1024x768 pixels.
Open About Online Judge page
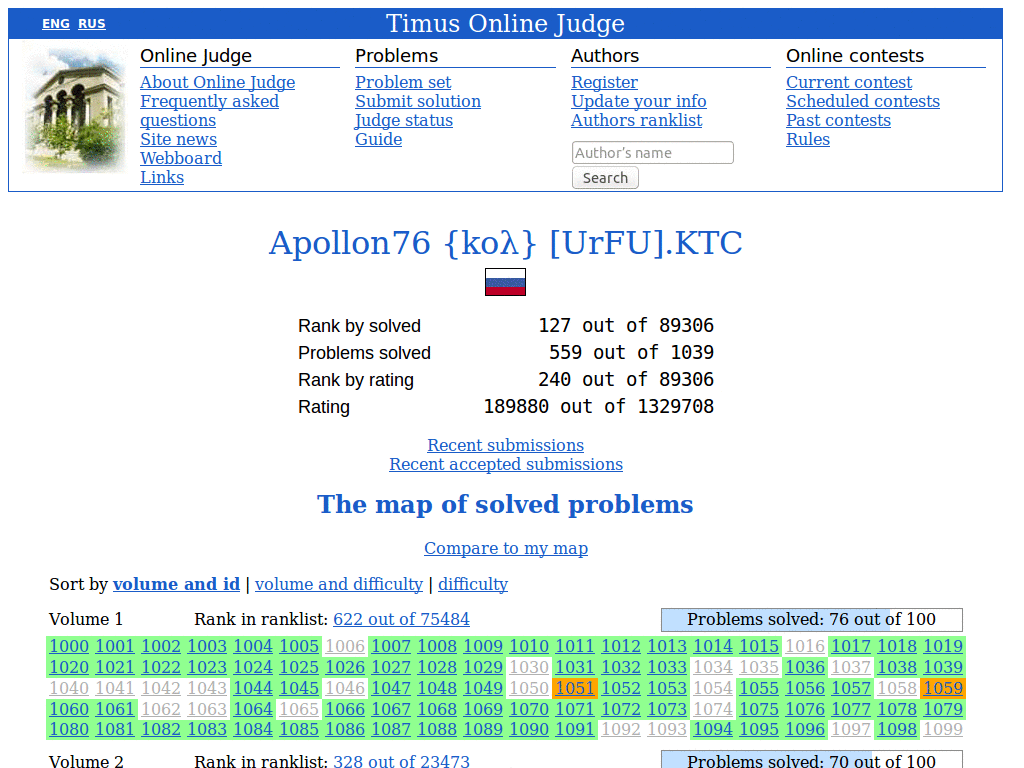pyautogui.click(x=217, y=82)
